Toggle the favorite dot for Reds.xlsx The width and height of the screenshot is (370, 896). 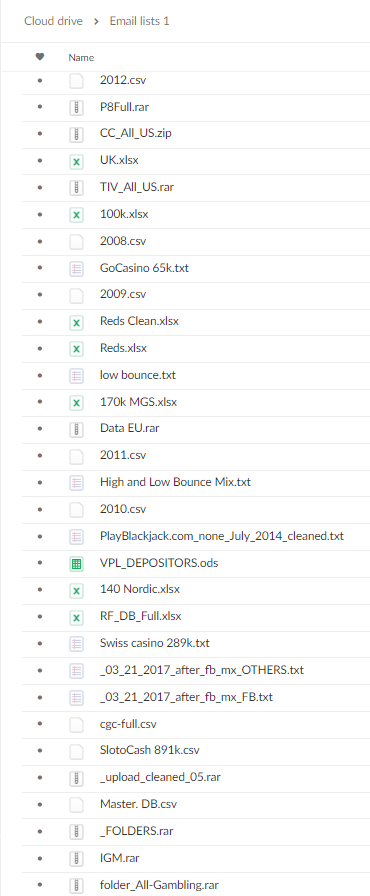coord(39,349)
